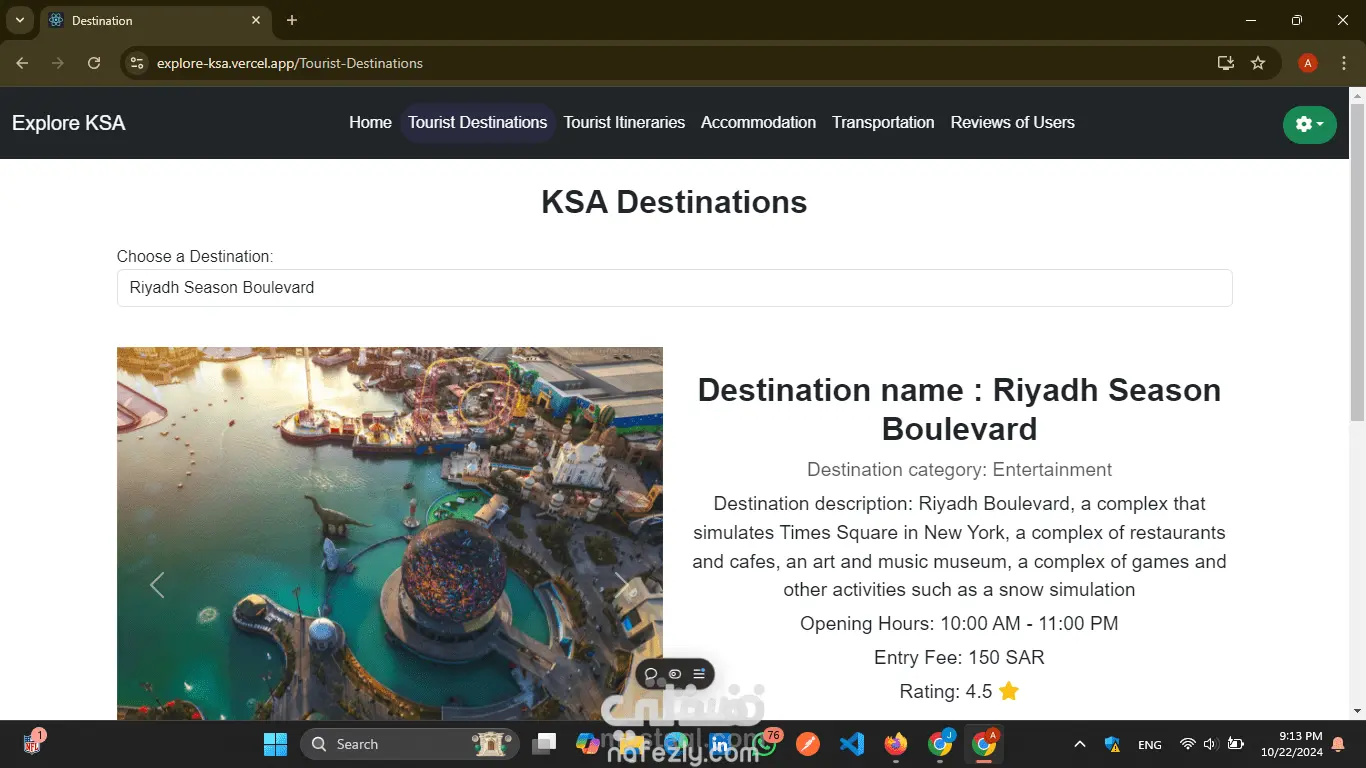Open the taskbar clock and date

(1291, 744)
